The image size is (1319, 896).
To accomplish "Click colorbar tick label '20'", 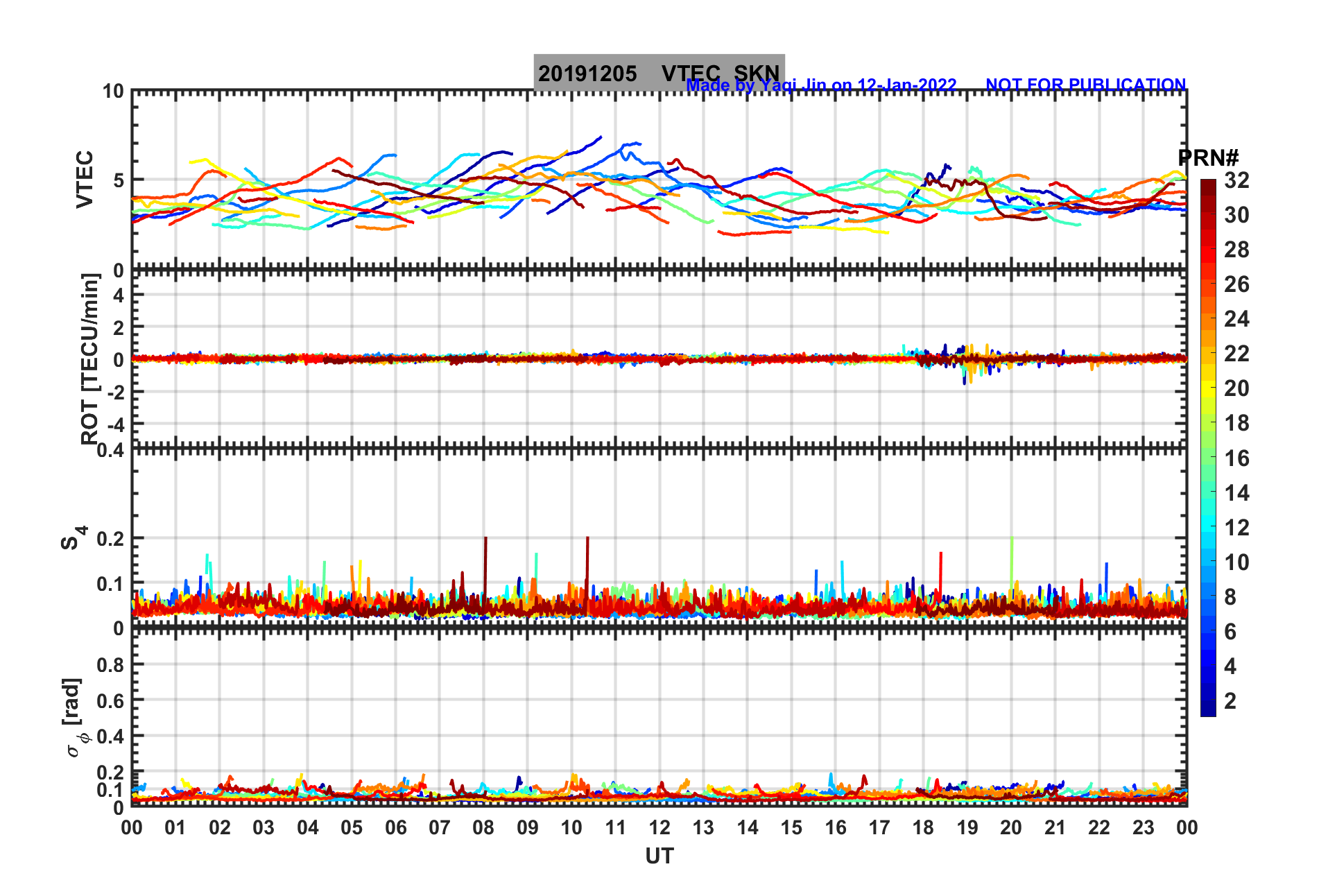I will point(1236,388).
